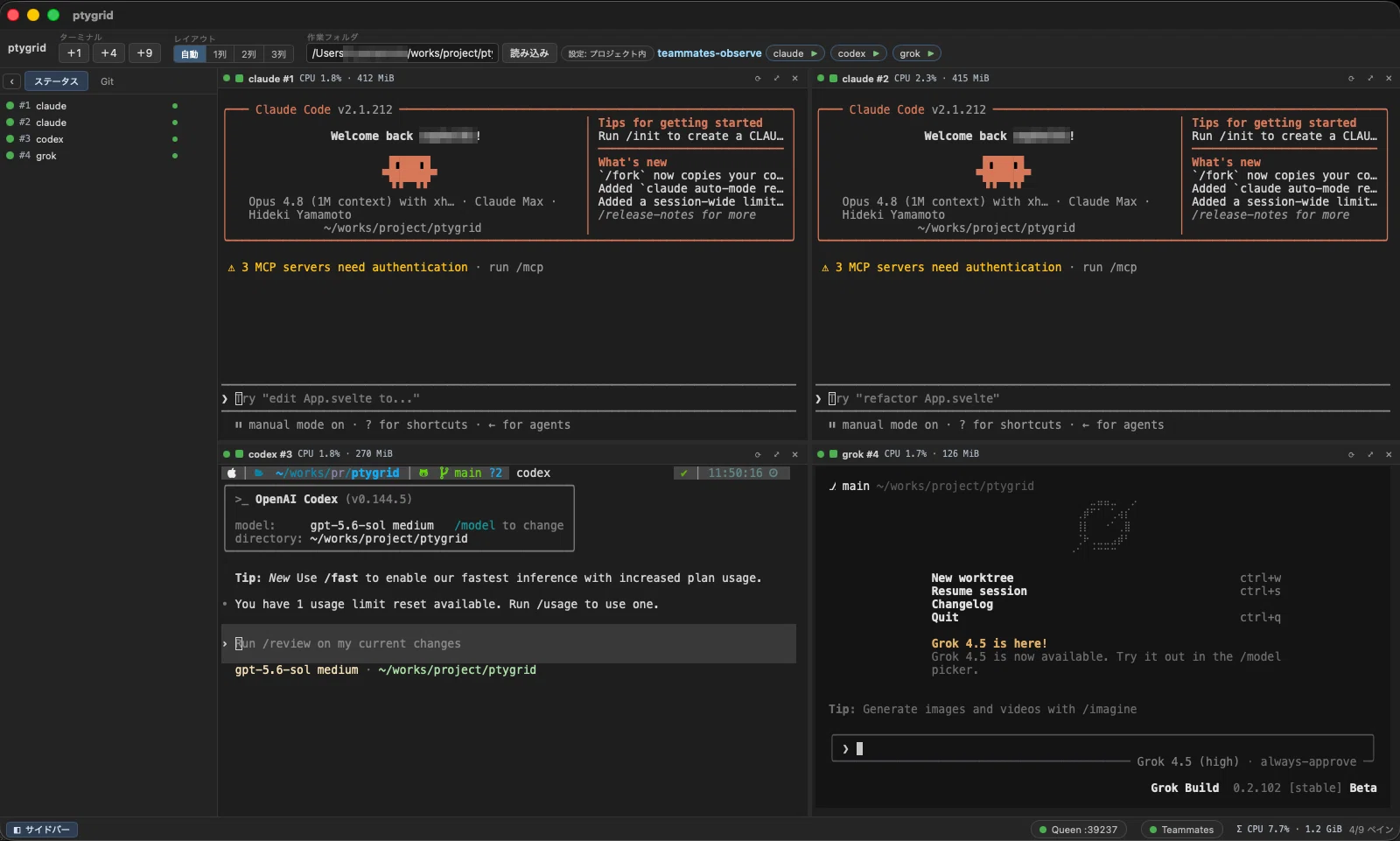Maximize the grok #4 pane

[1370, 454]
